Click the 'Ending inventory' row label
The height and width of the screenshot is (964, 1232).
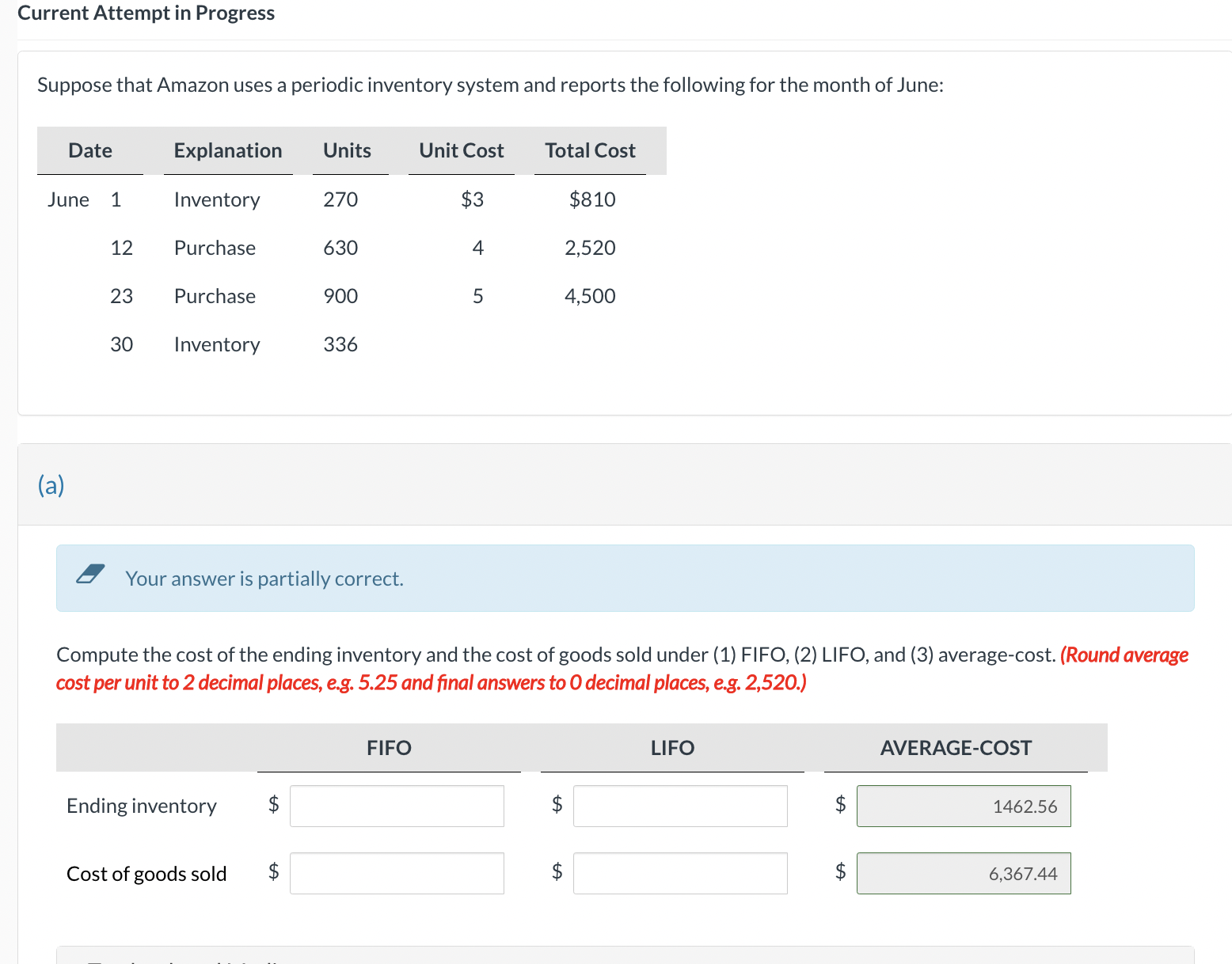[142, 806]
